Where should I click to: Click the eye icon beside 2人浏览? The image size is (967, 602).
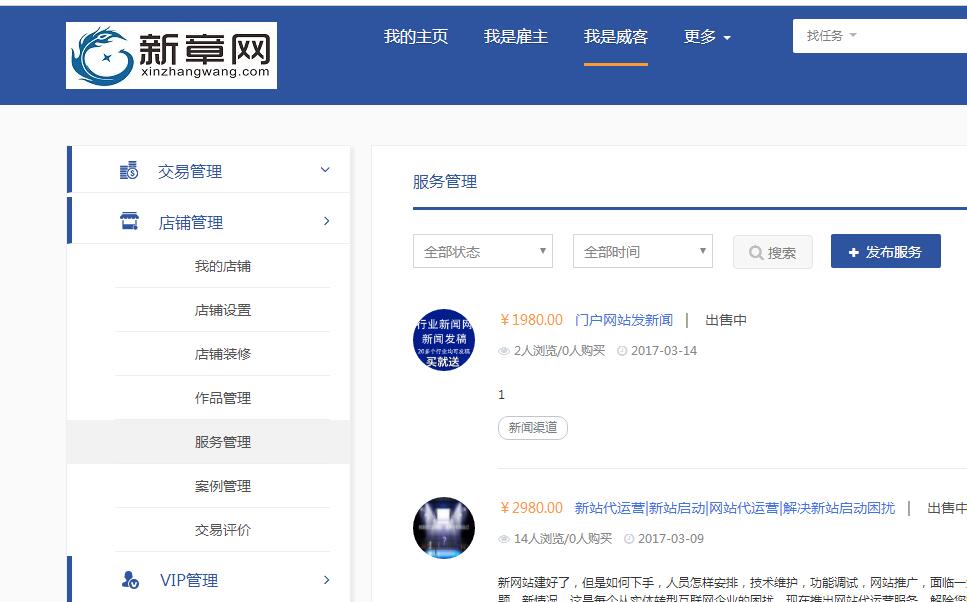click(504, 351)
